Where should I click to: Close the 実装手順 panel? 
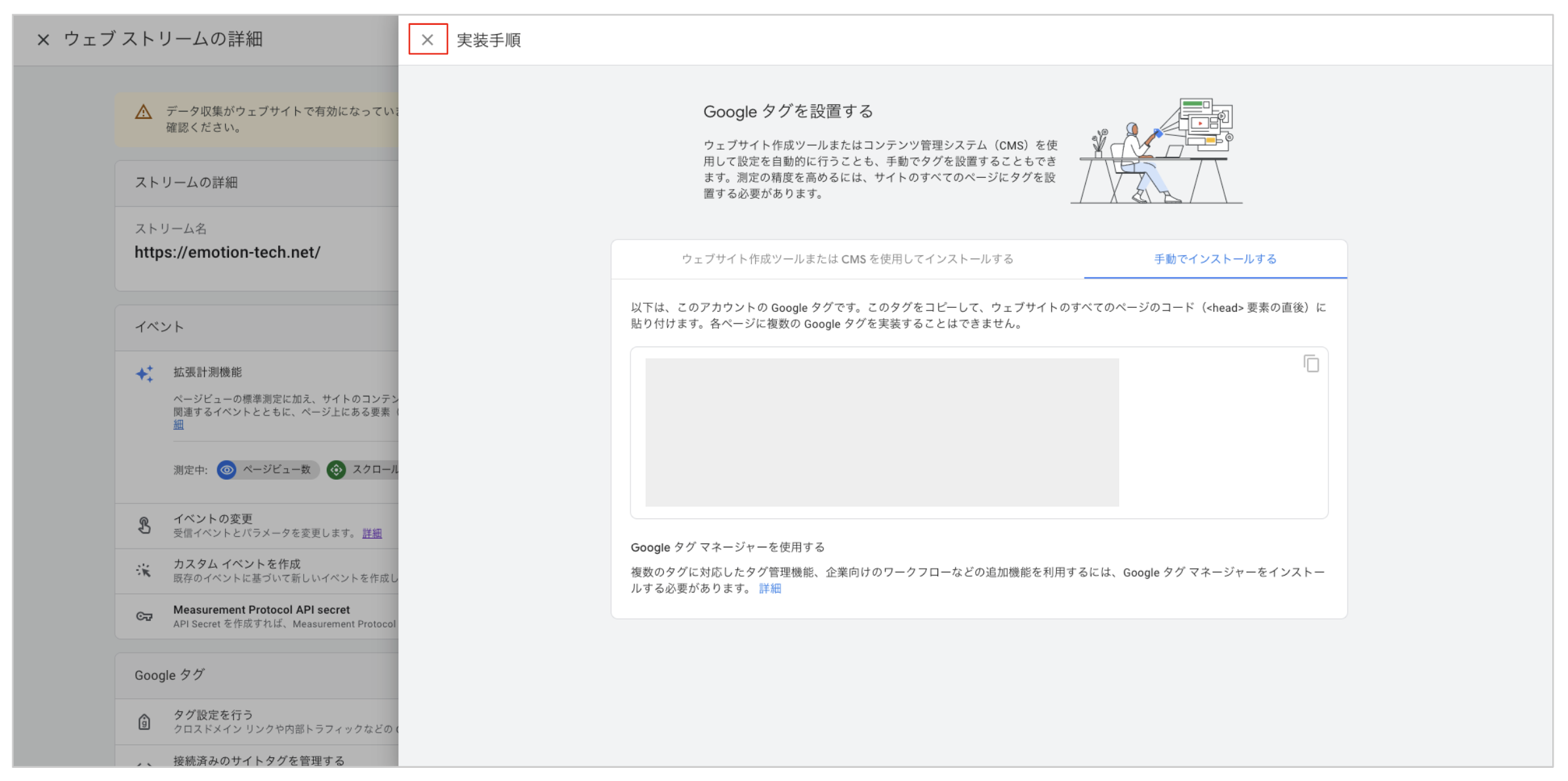tap(427, 40)
